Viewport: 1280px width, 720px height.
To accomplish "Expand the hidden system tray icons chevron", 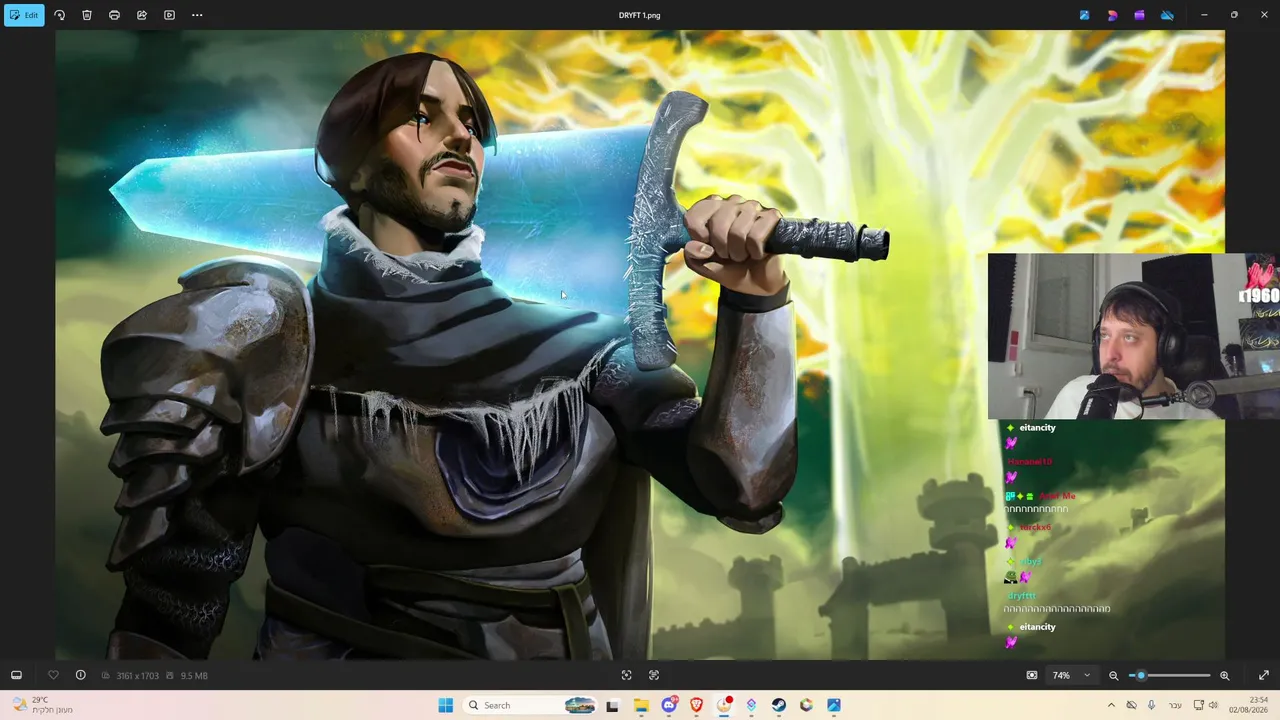I will point(1113,705).
